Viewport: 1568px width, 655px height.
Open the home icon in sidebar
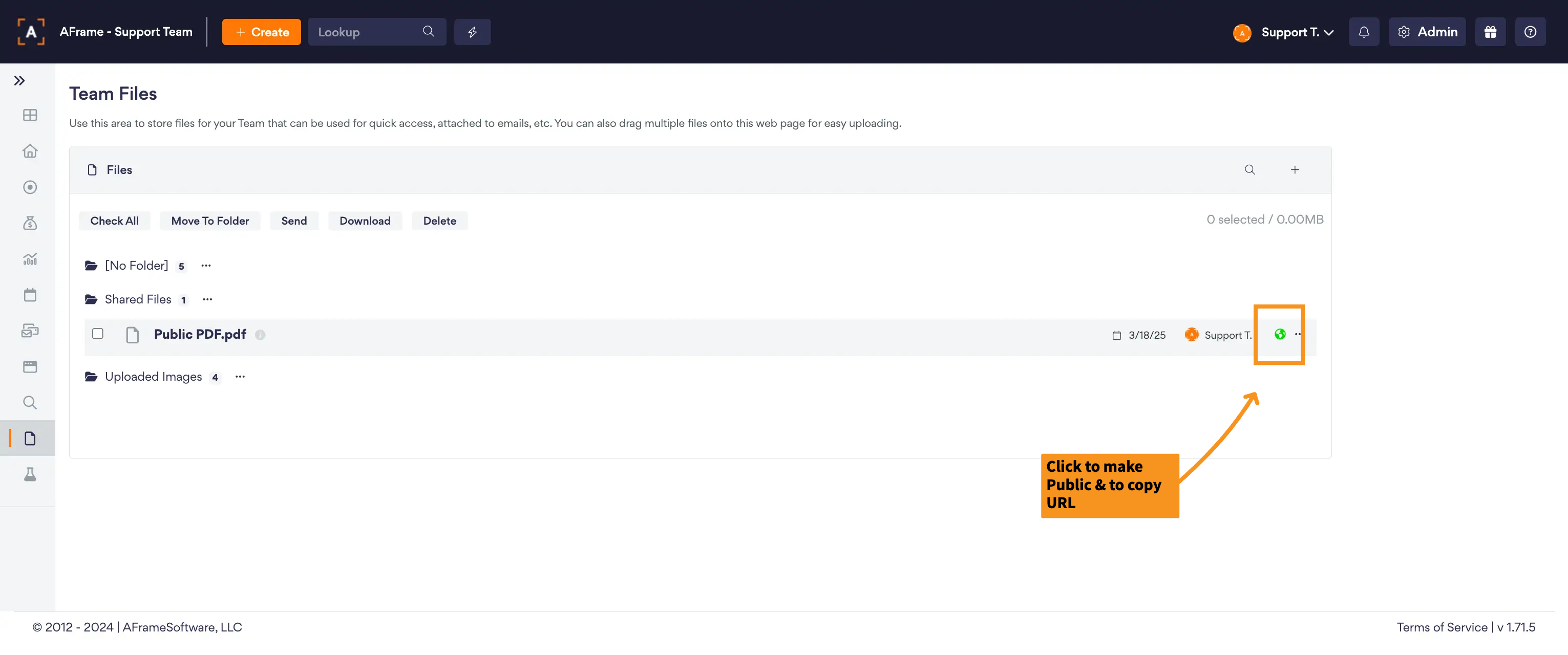(30, 151)
